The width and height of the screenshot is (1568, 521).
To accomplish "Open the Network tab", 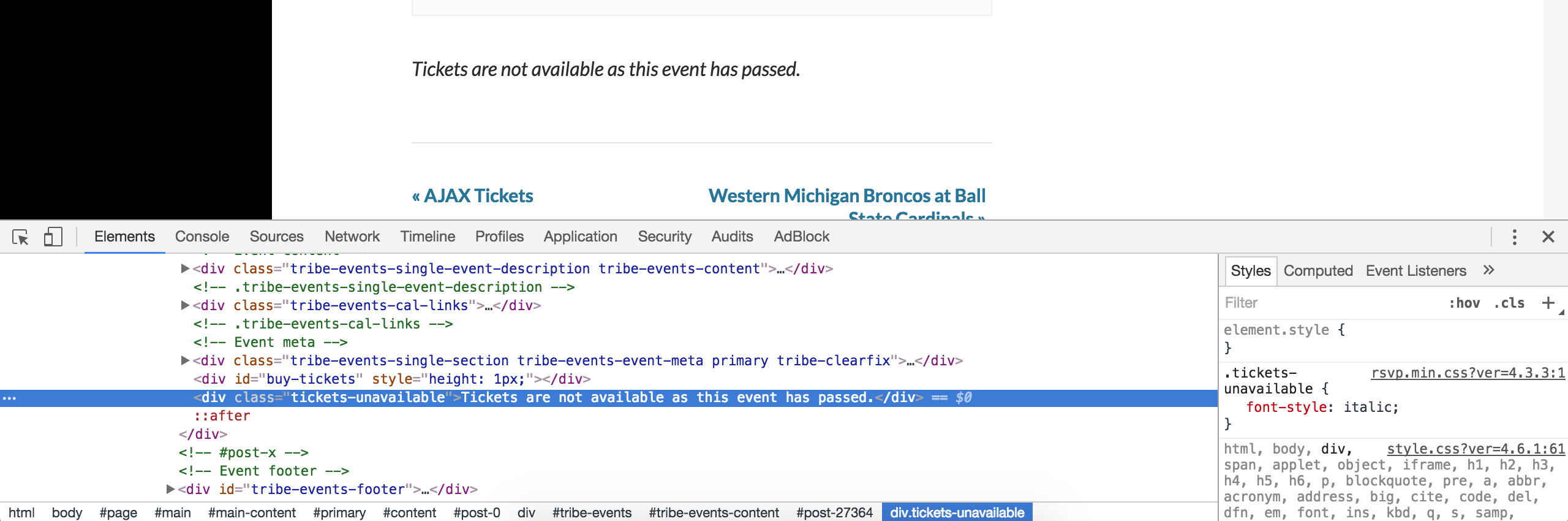I will [x=352, y=237].
